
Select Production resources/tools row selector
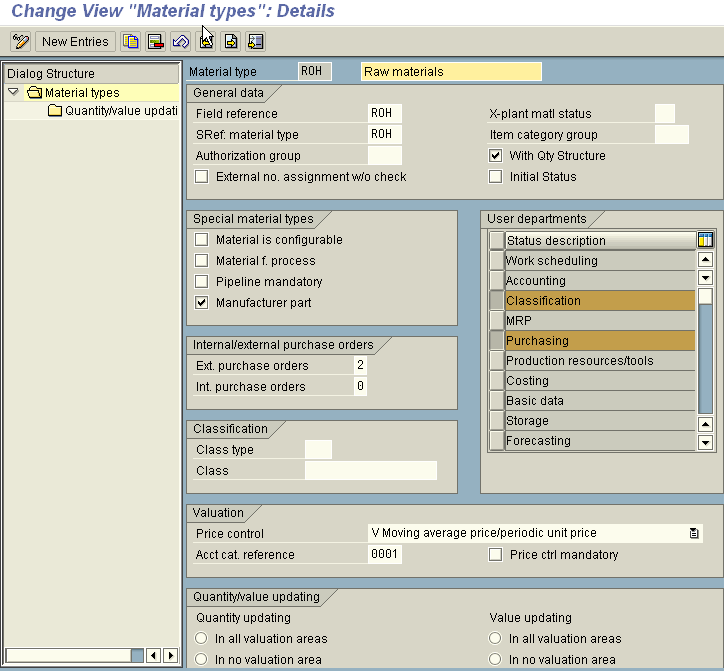(x=497, y=360)
